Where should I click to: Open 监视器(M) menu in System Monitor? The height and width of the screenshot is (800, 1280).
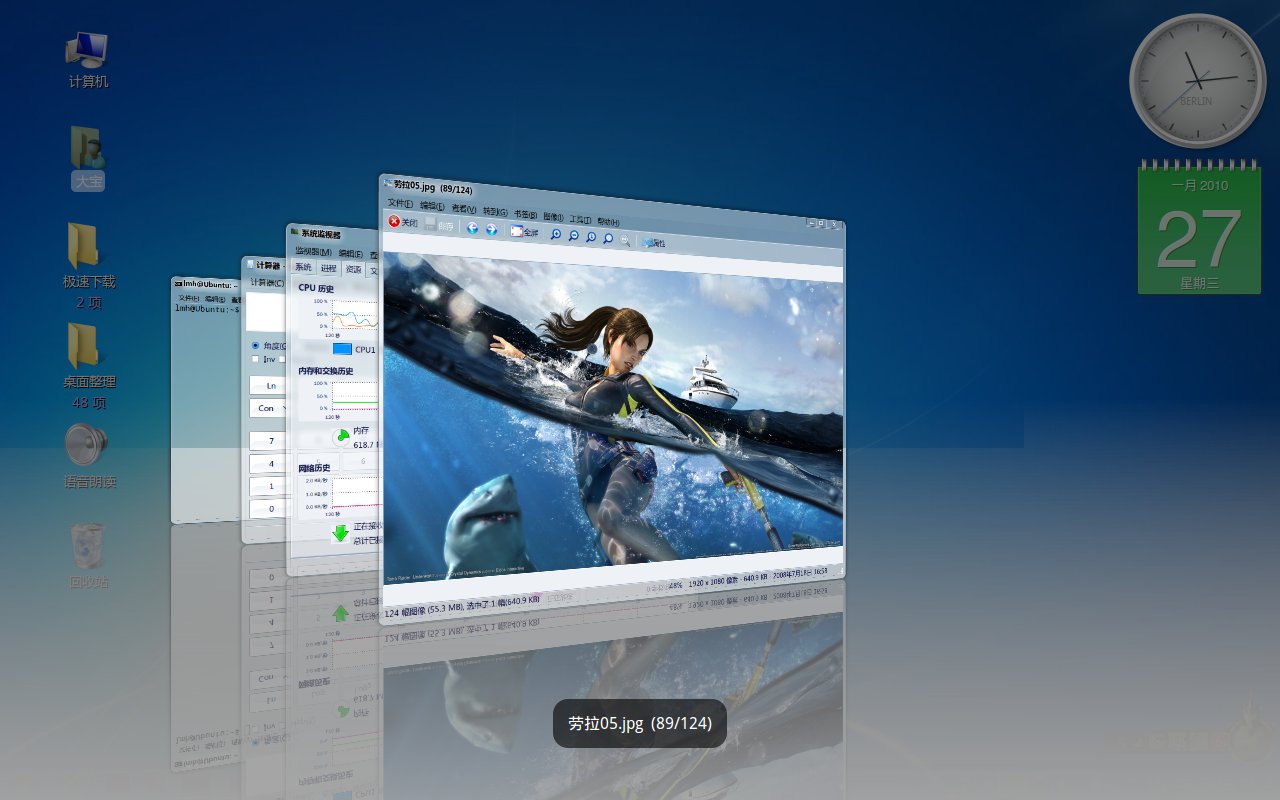313,252
